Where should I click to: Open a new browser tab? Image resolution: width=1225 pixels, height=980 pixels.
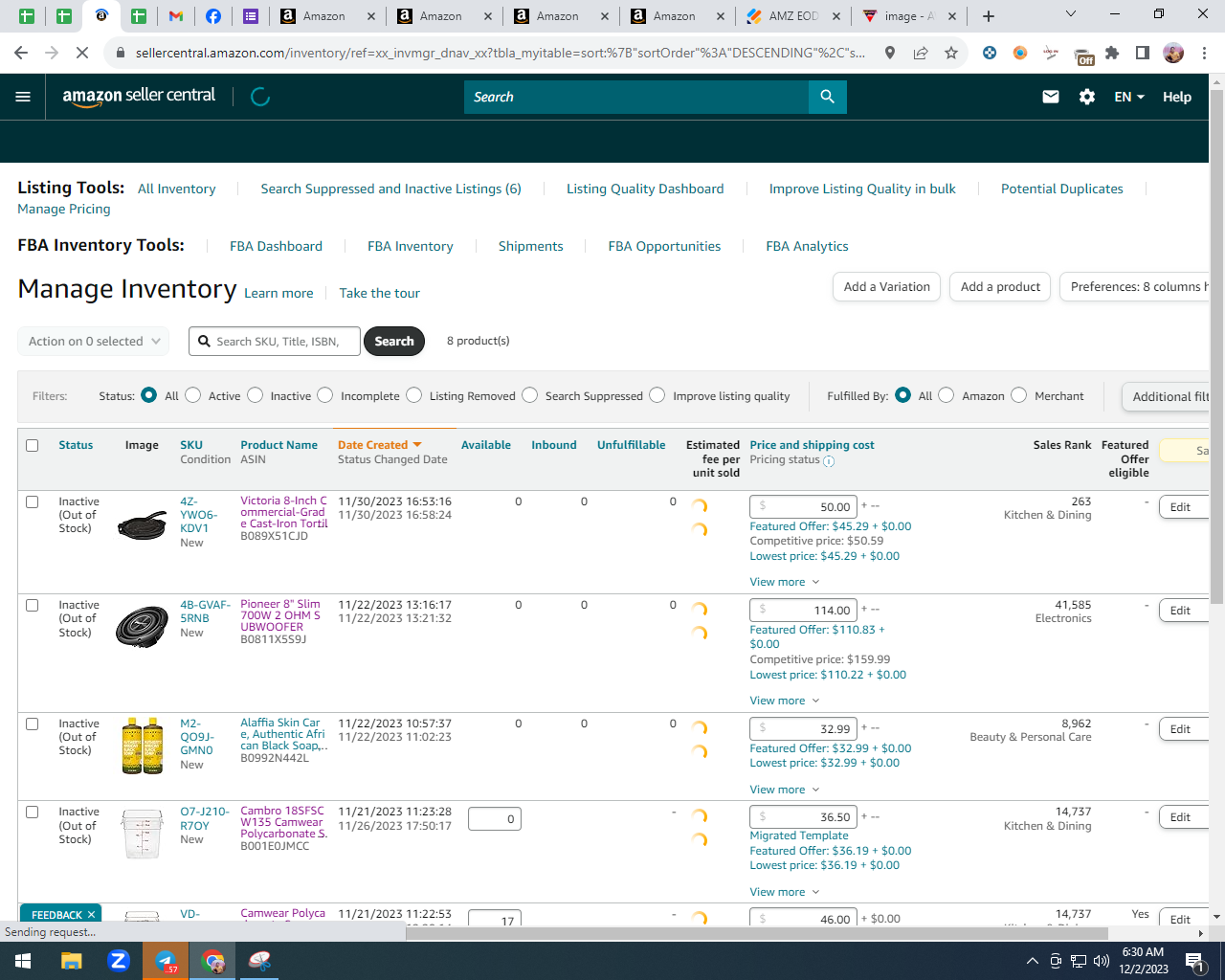pyautogui.click(x=989, y=16)
